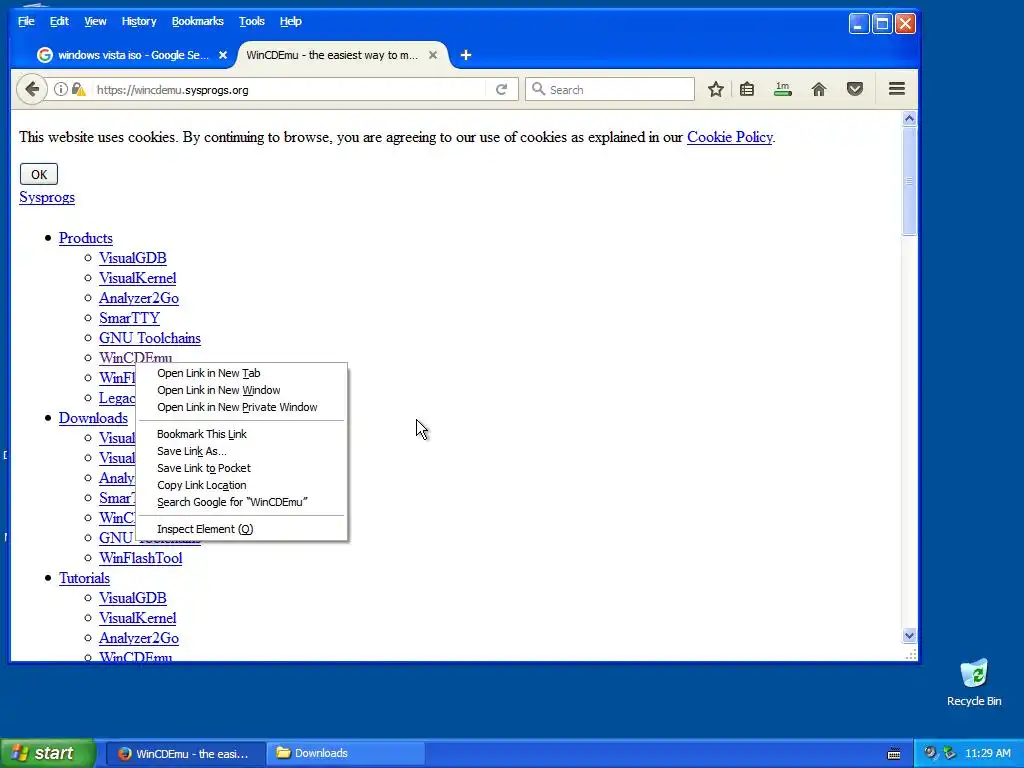The width and height of the screenshot is (1024, 768).
Task: Go back using the browser back arrow
Action: coord(32,89)
